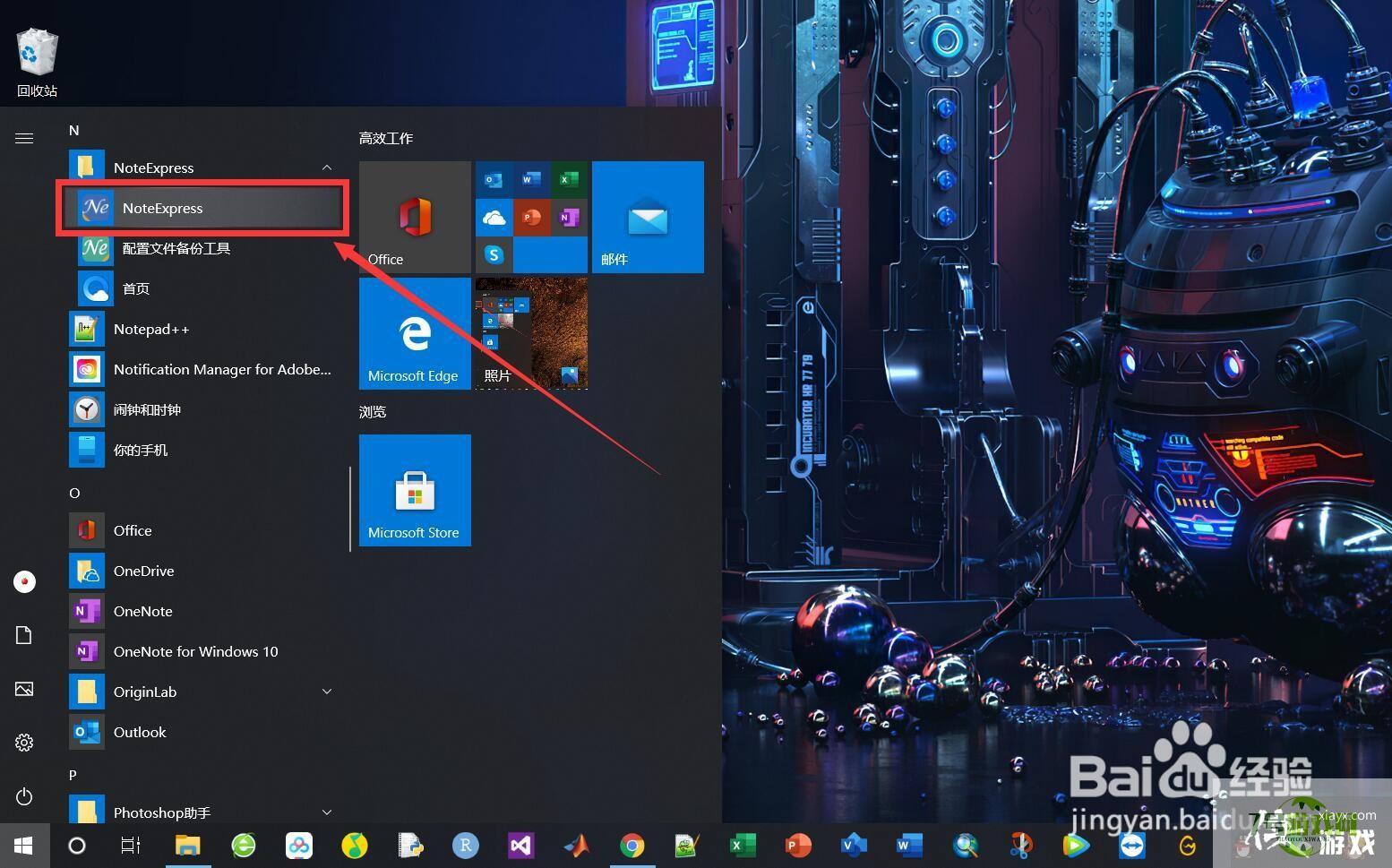This screenshot has width=1392, height=868.
Task: Click the Skype small tile
Action: point(494,255)
